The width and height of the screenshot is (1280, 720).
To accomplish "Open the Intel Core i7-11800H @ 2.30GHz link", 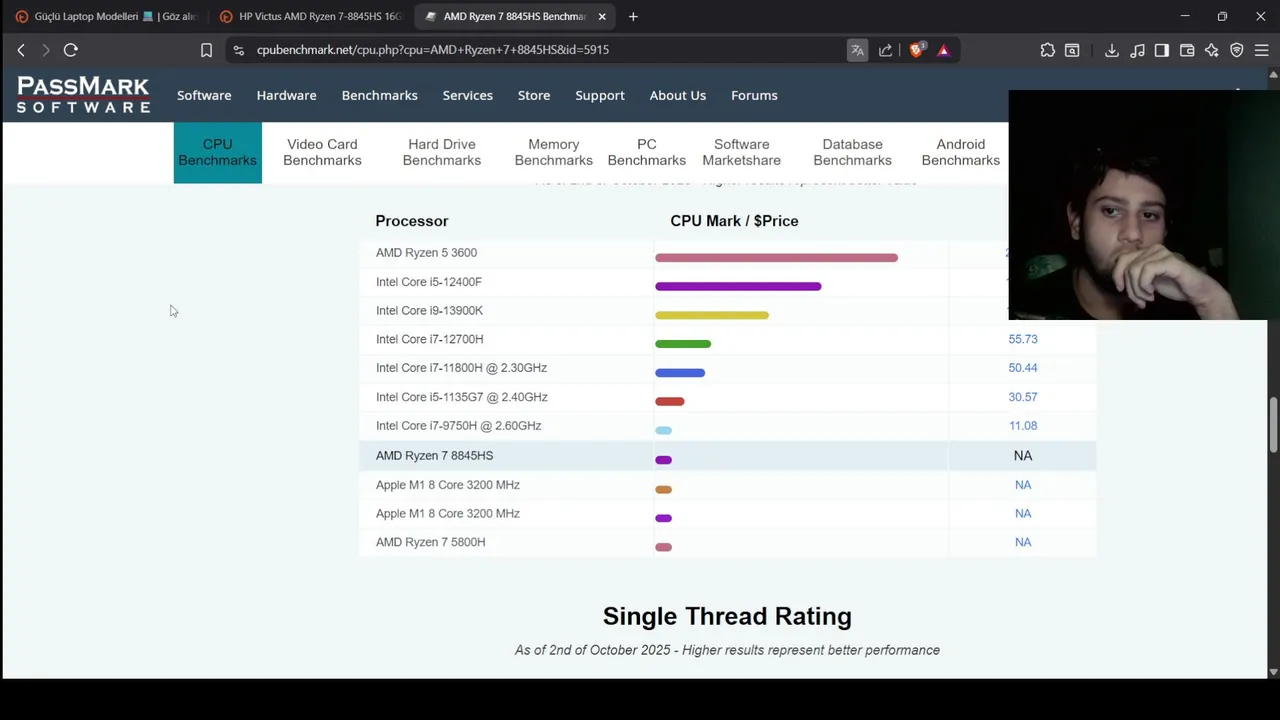I will pyautogui.click(x=461, y=368).
